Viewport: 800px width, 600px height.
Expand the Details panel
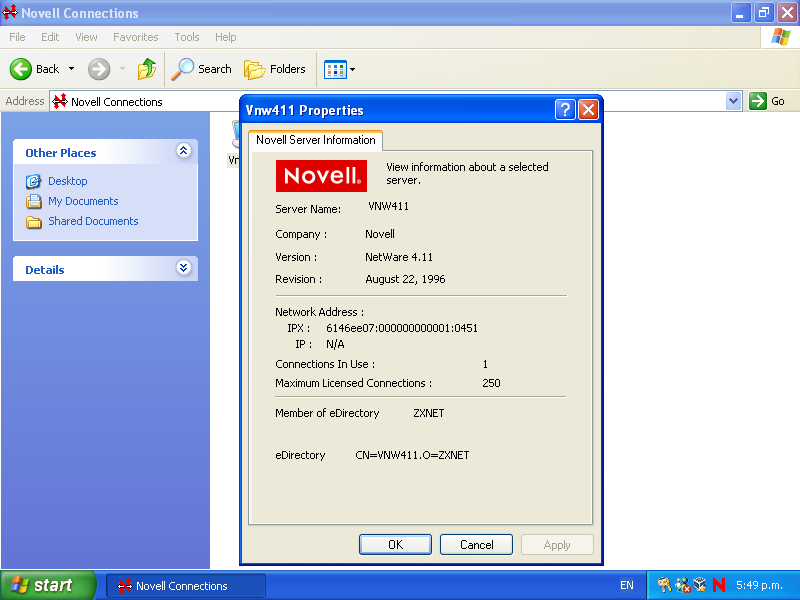pyautogui.click(x=183, y=267)
